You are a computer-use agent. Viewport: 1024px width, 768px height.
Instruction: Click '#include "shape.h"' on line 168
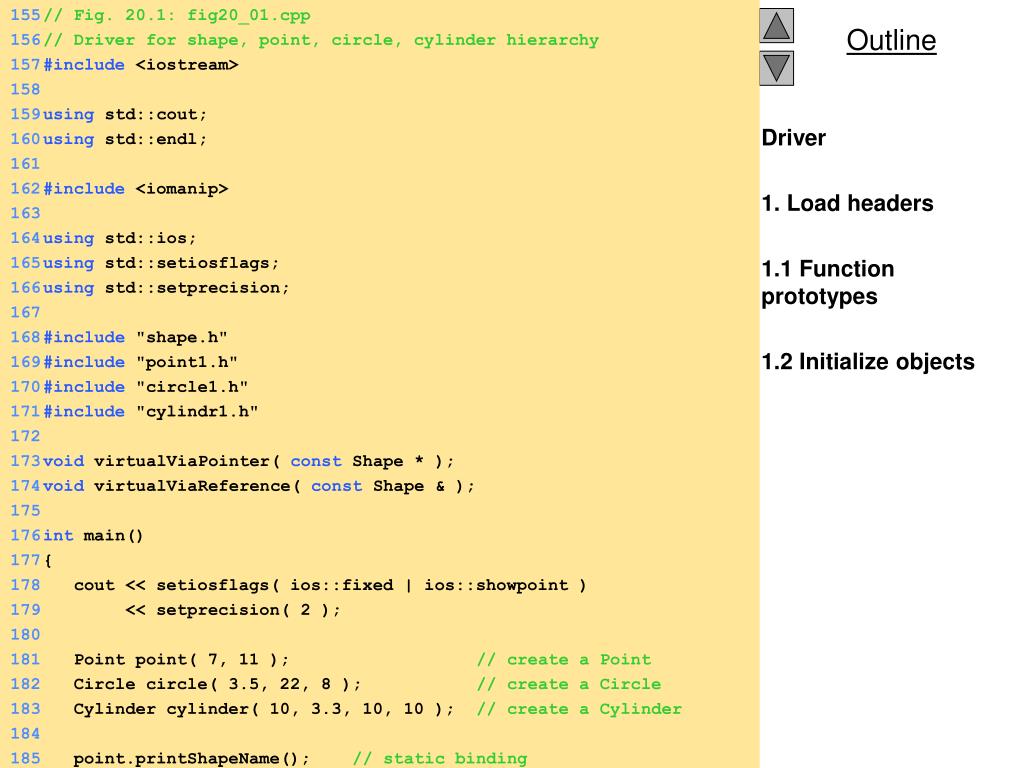click(135, 338)
